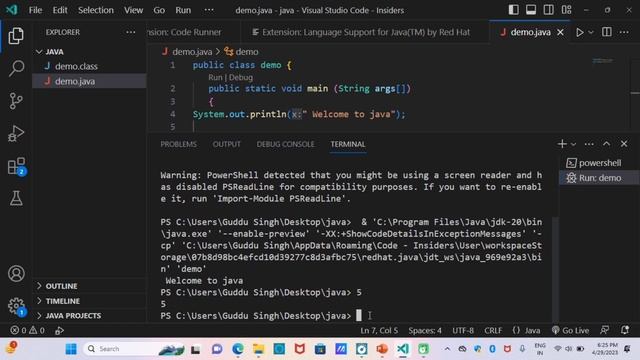The width and height of the screenshot is (640, 360).
Task: Open the Source Control view
Action: [x=16, y=101]
